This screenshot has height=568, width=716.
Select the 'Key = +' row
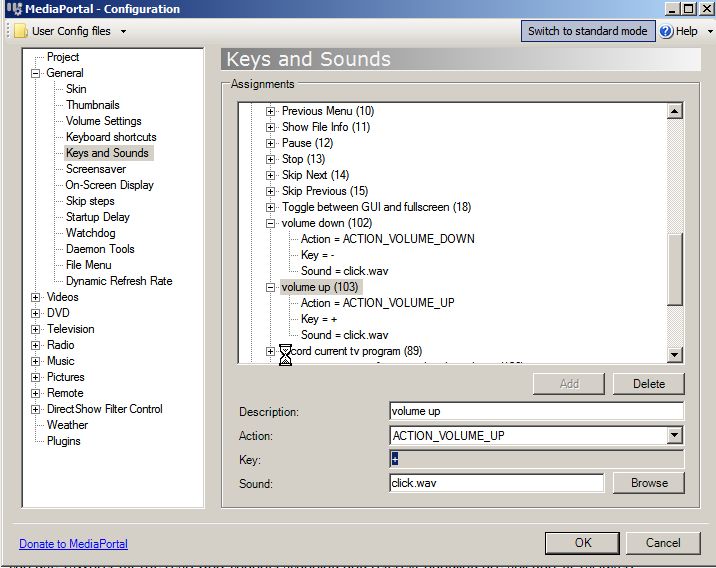[319, 319]
